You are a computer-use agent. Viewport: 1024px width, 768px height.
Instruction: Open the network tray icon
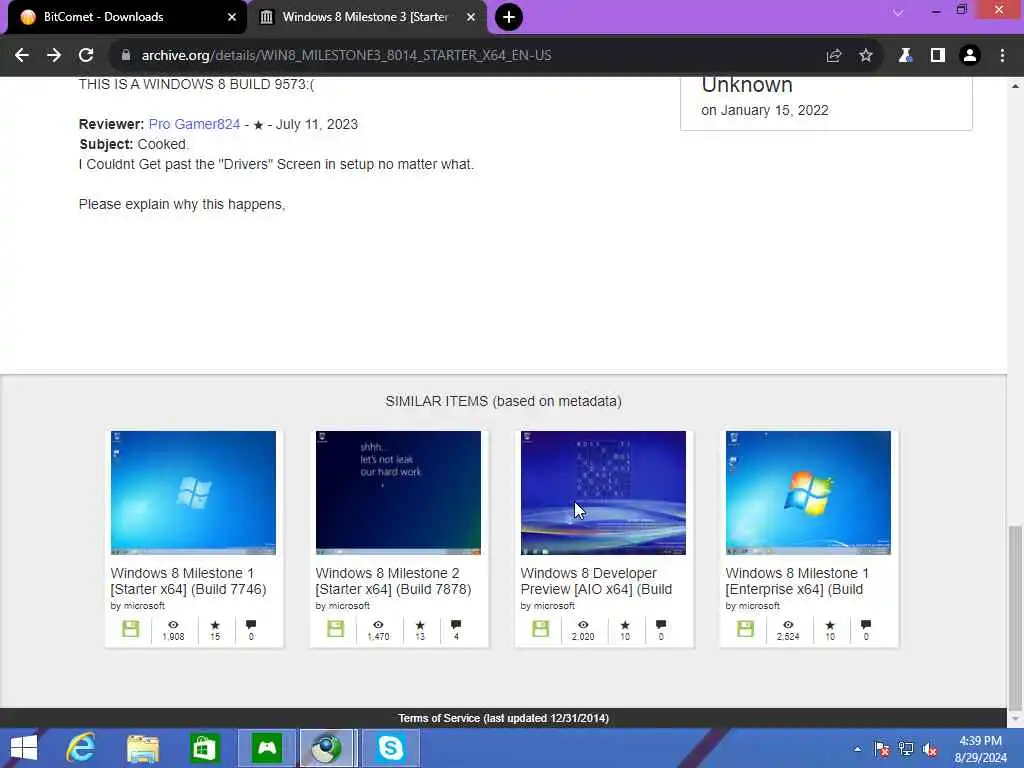[906, 749]
